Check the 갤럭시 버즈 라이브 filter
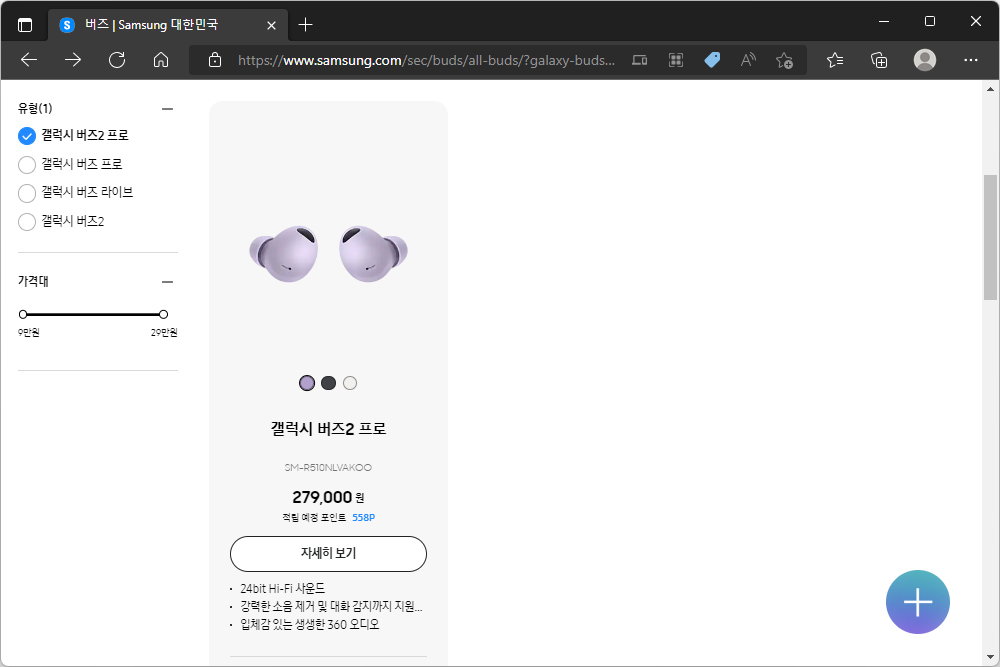1000x667 pixels. (x=27, y=193)
